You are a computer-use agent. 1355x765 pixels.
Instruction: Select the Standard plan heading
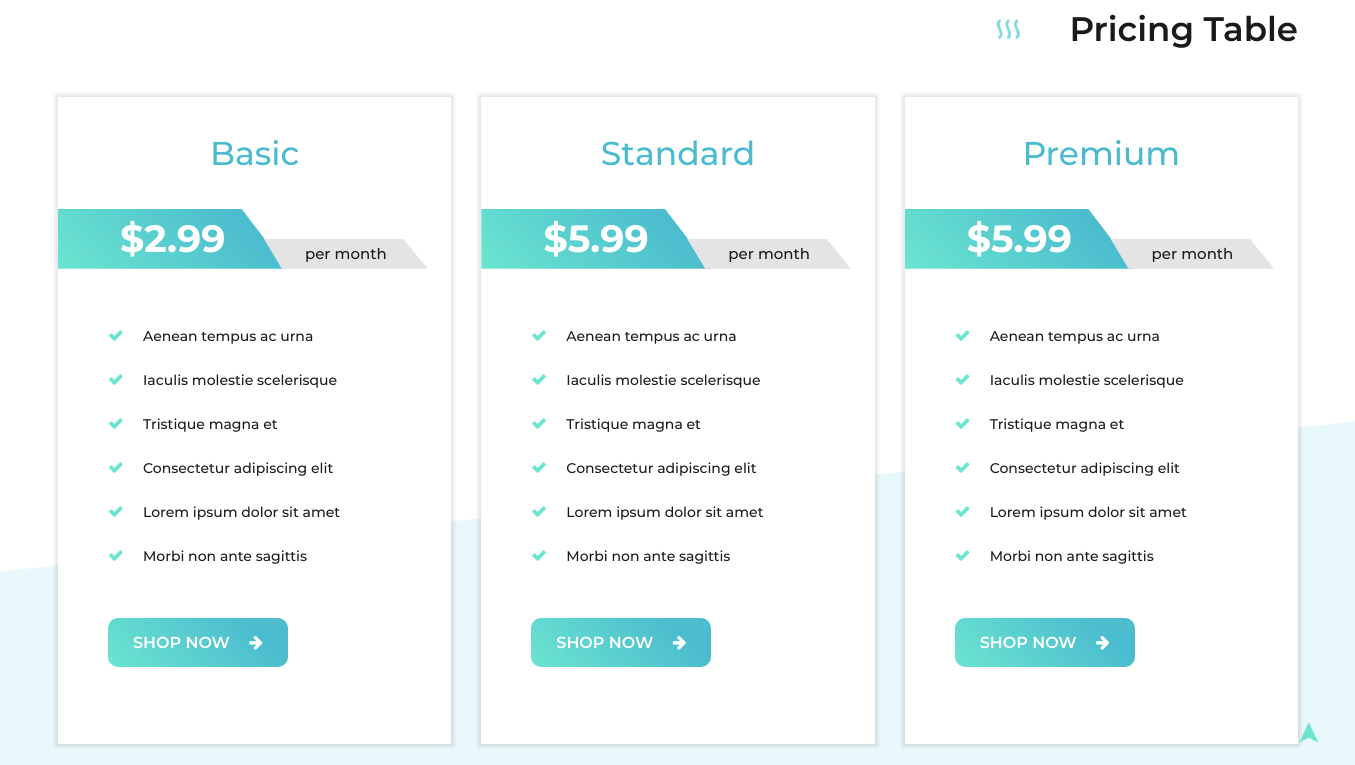(677, 153)
